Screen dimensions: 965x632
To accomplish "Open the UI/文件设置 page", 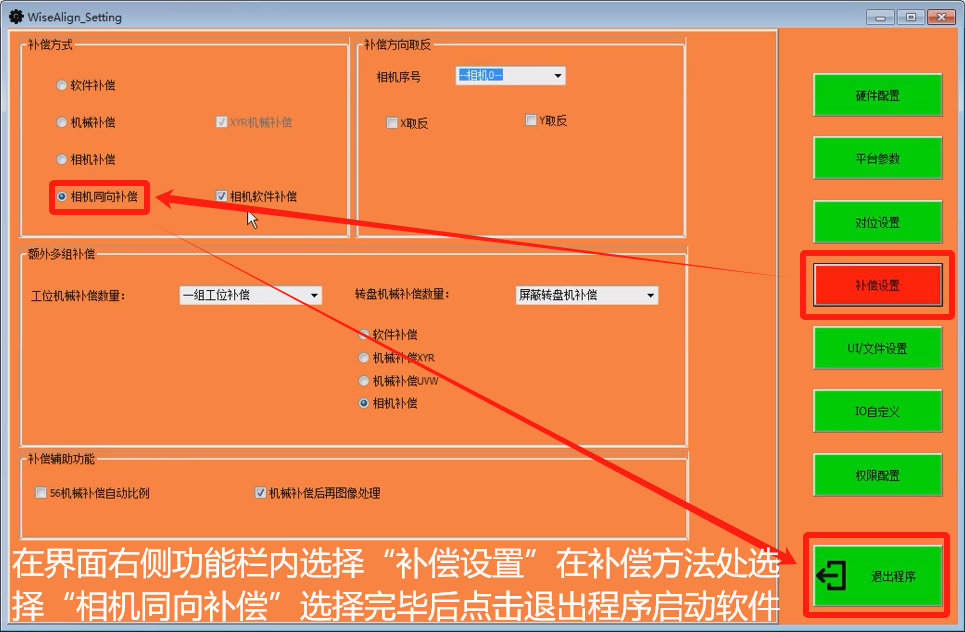I will coord(877,348).
